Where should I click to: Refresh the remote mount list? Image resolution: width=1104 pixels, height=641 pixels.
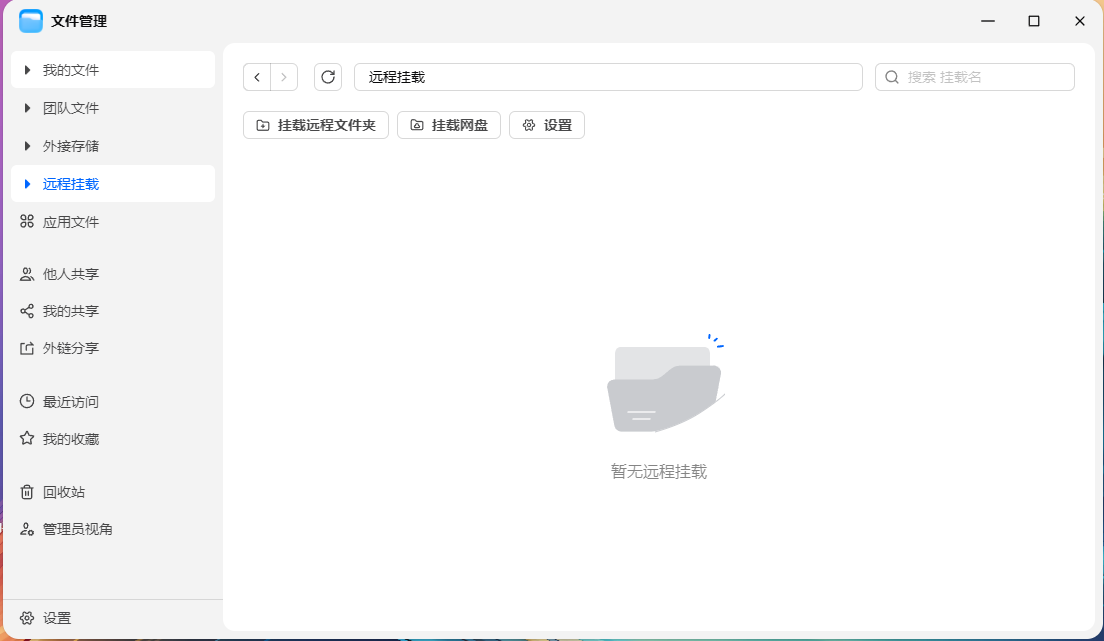tap(328, 77)
